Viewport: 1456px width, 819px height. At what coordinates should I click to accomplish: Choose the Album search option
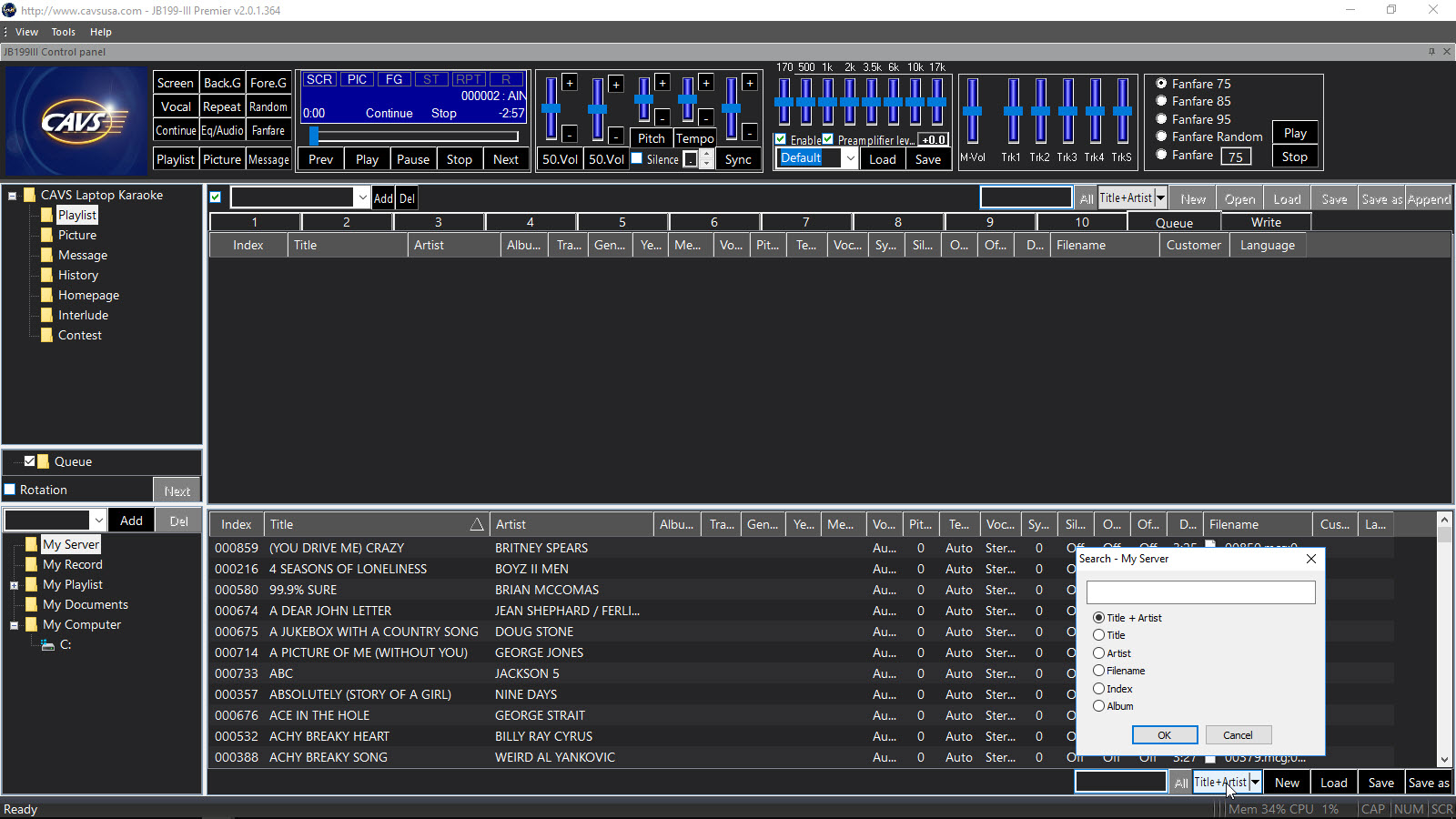click(x=1099, y=706)
